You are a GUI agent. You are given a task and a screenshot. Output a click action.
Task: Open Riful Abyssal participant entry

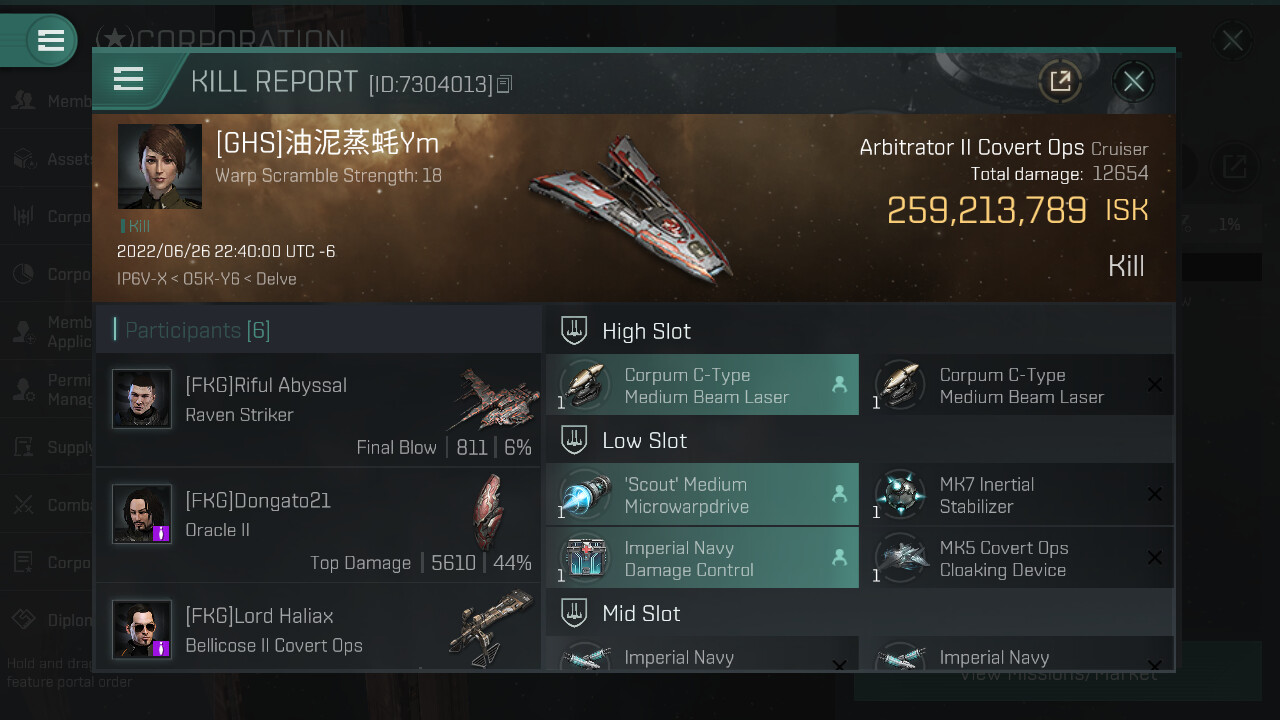(318, 410)
